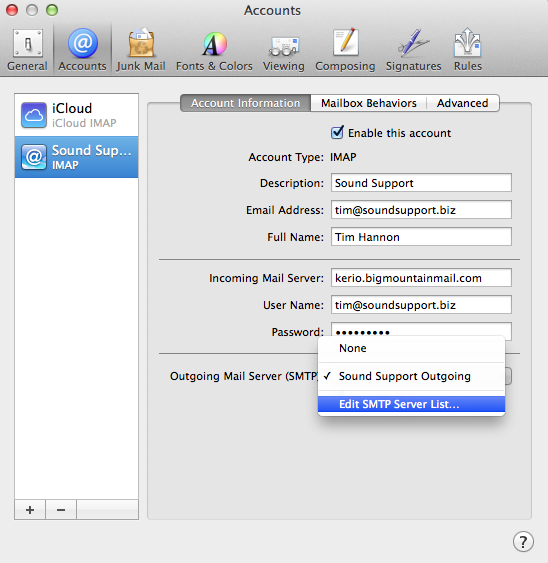Open Fonts & Colors preferences

pos(214,50)
